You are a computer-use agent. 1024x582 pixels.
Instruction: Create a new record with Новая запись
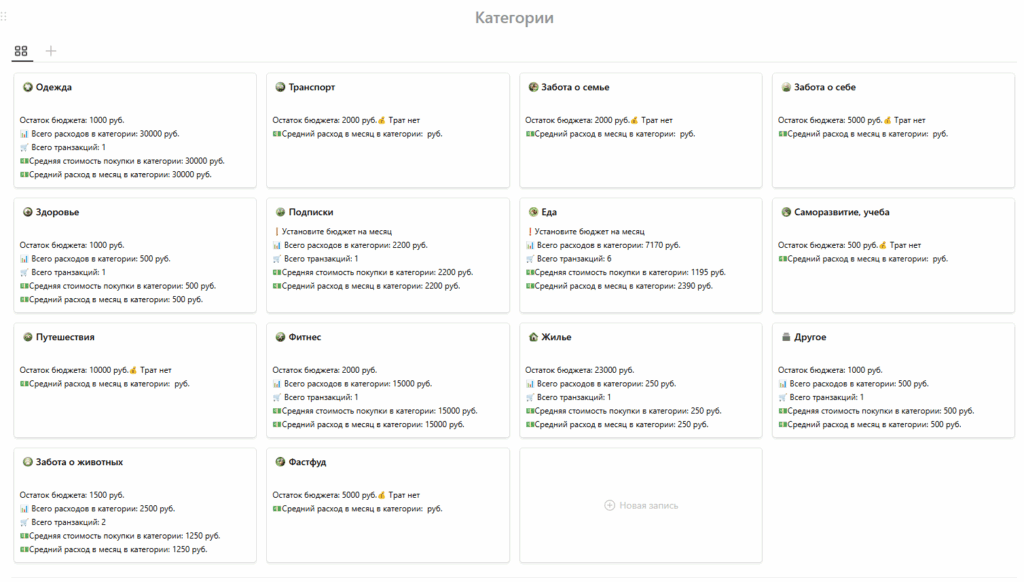pyautogui.click(x=641, y=506)
